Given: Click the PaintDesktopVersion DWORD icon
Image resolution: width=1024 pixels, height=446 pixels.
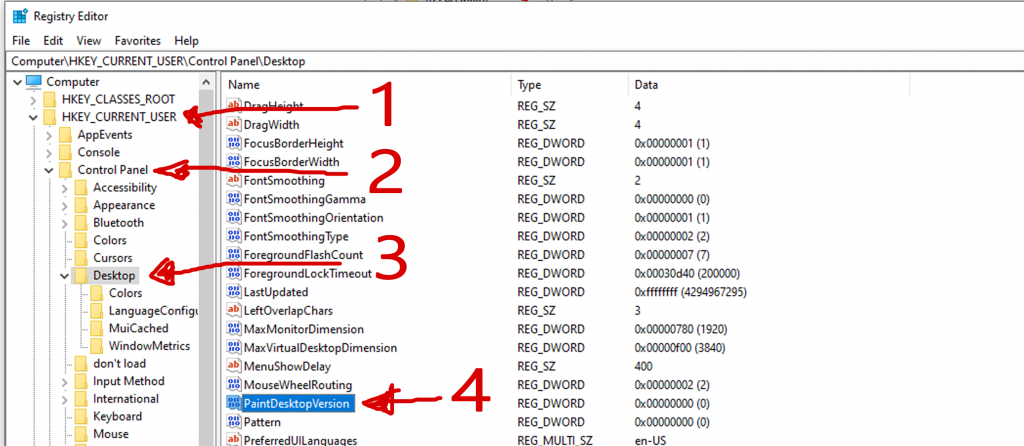Looking at the screenshot, I should pos(233,404).
